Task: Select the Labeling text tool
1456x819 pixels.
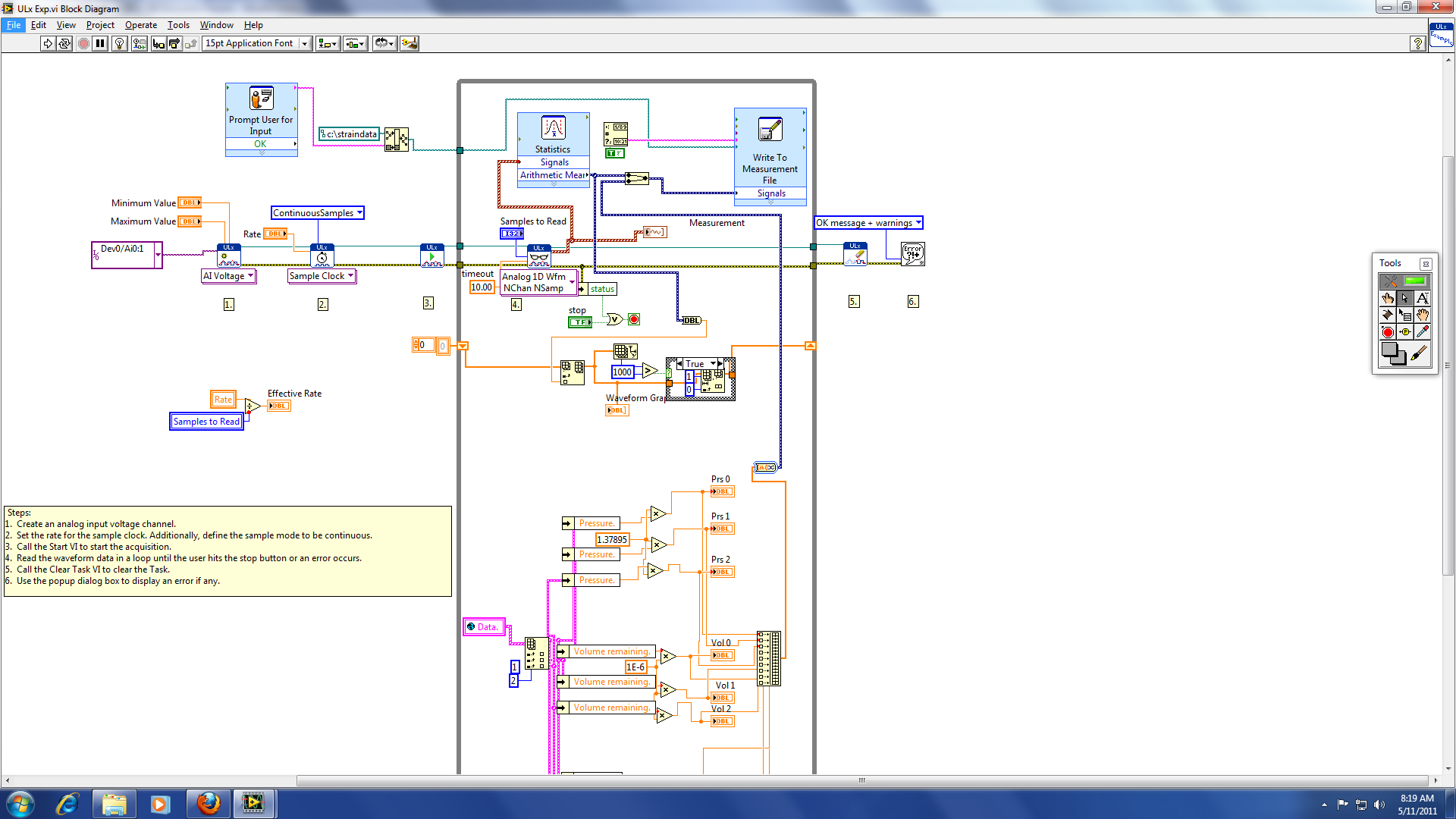Action: coord(1423,298)
